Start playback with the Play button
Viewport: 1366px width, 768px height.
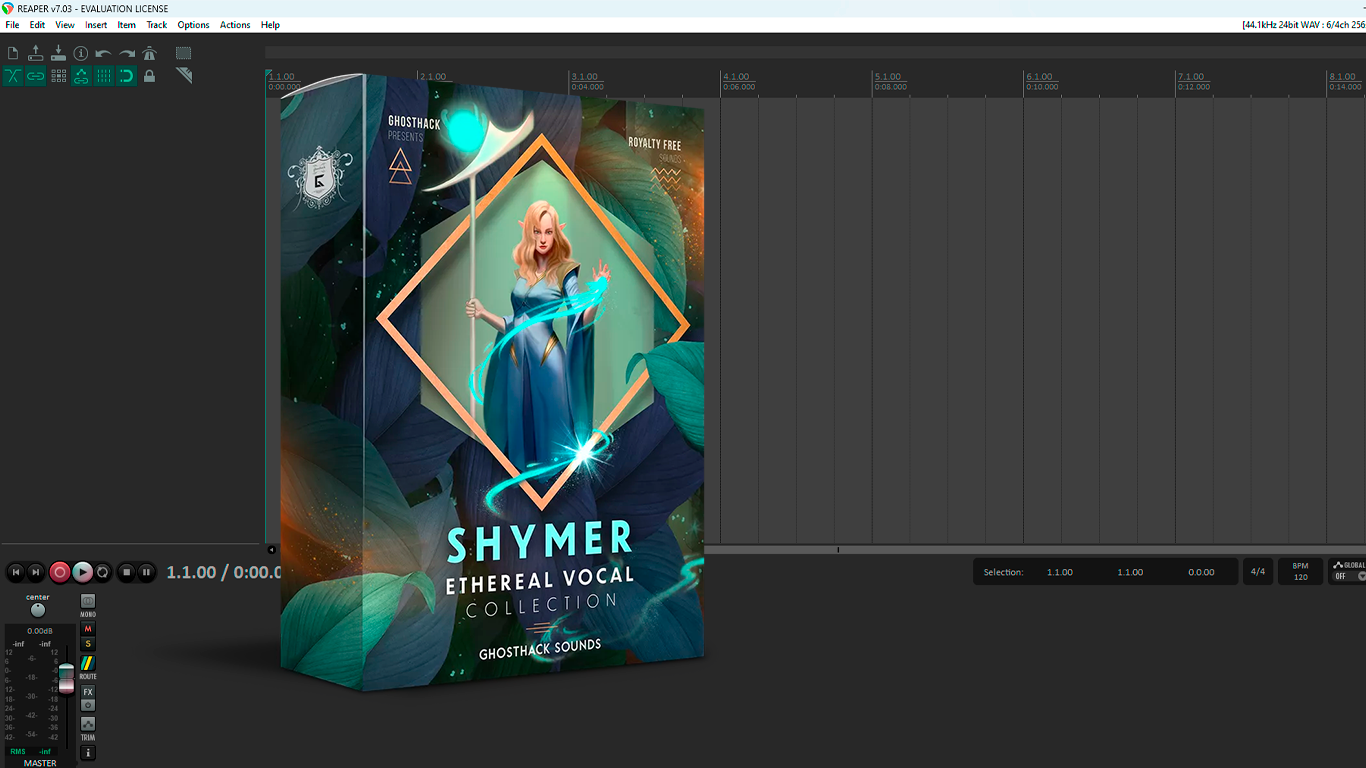[83, 572]
